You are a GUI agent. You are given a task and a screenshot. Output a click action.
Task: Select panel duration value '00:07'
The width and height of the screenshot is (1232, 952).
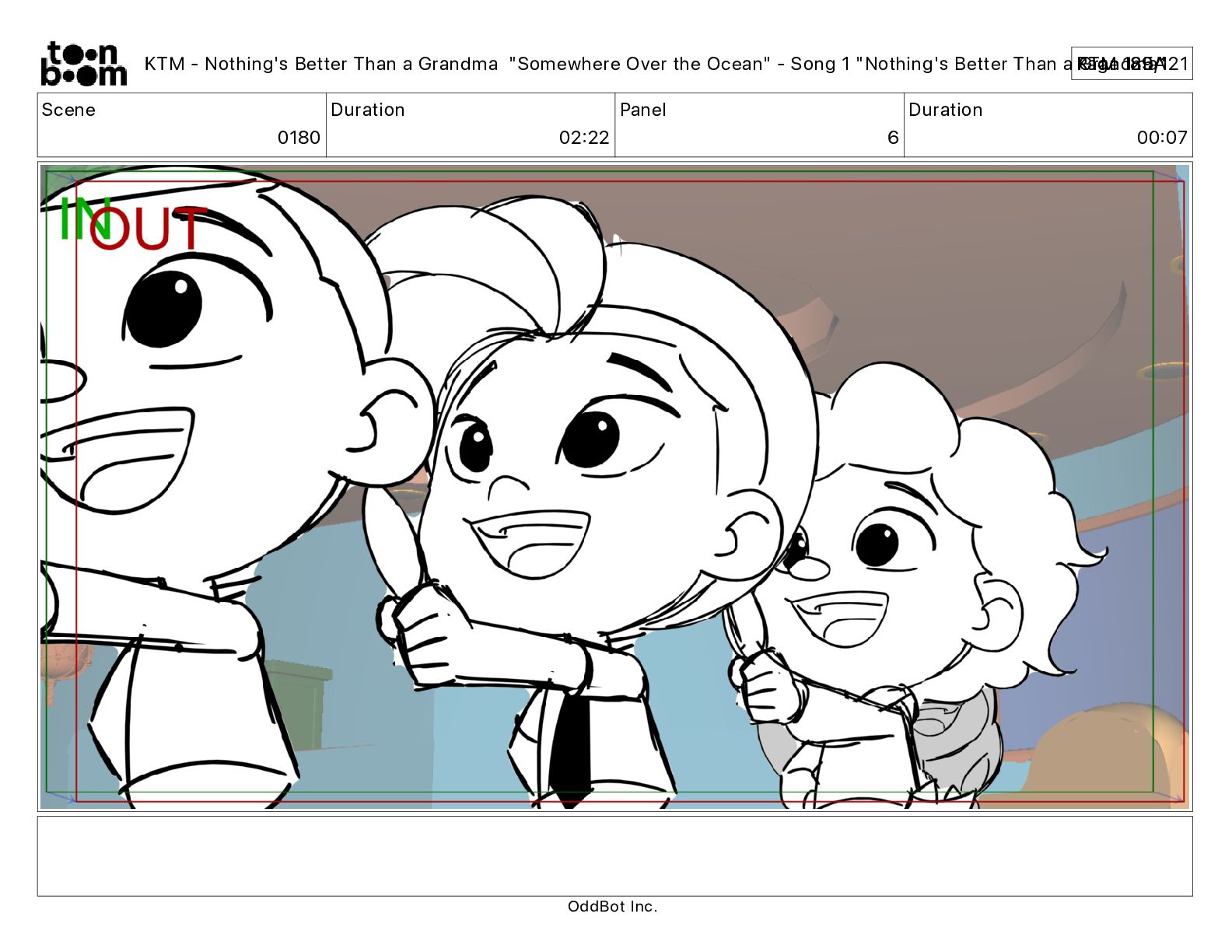pos(1162,138)
